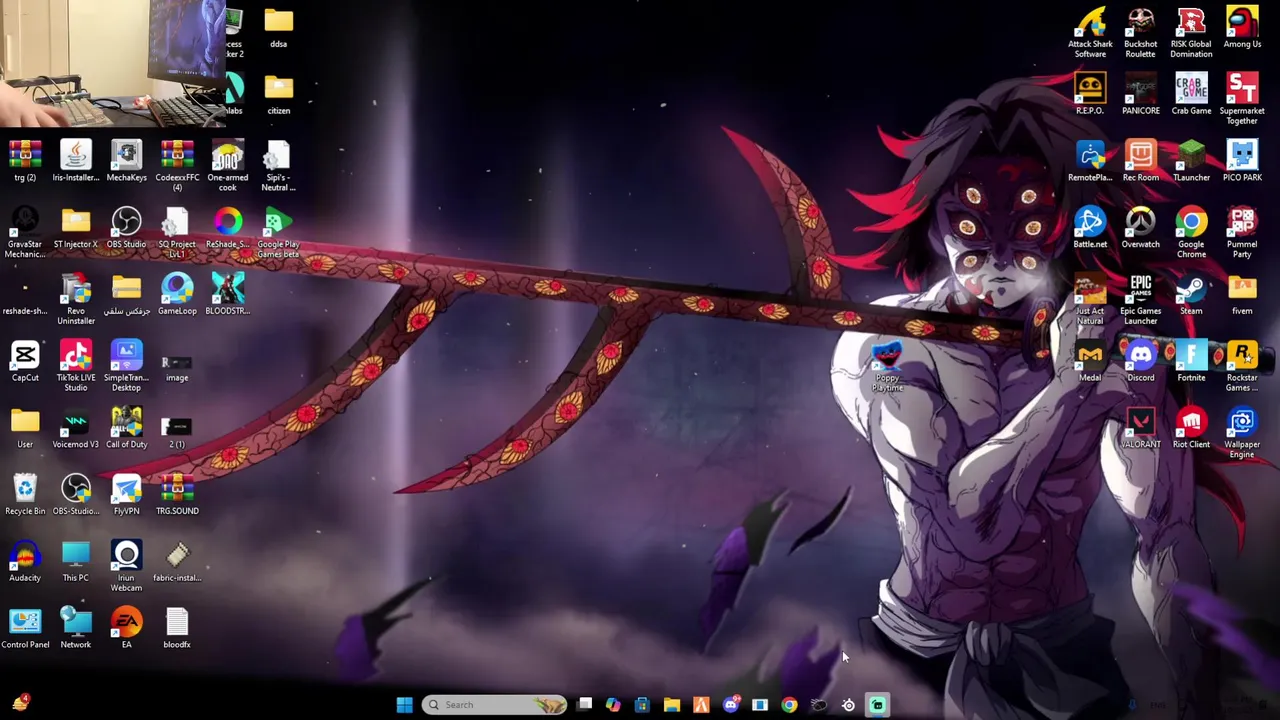Screen dimensions: 1280x720
Task: Select the ST Injector X folder
Action: tap(76, 228)
